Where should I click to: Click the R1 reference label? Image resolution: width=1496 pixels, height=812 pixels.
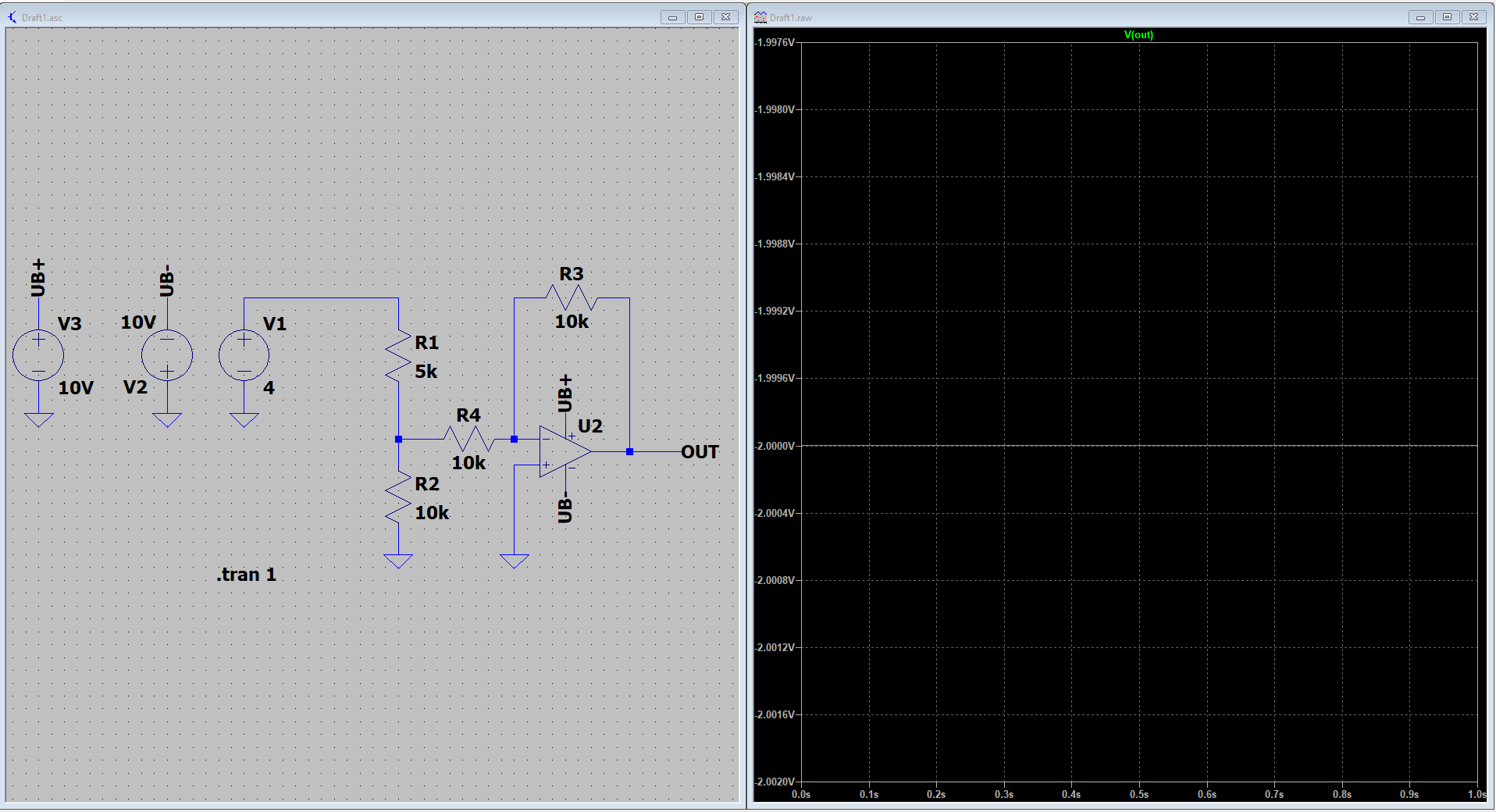tap(427, 343)
